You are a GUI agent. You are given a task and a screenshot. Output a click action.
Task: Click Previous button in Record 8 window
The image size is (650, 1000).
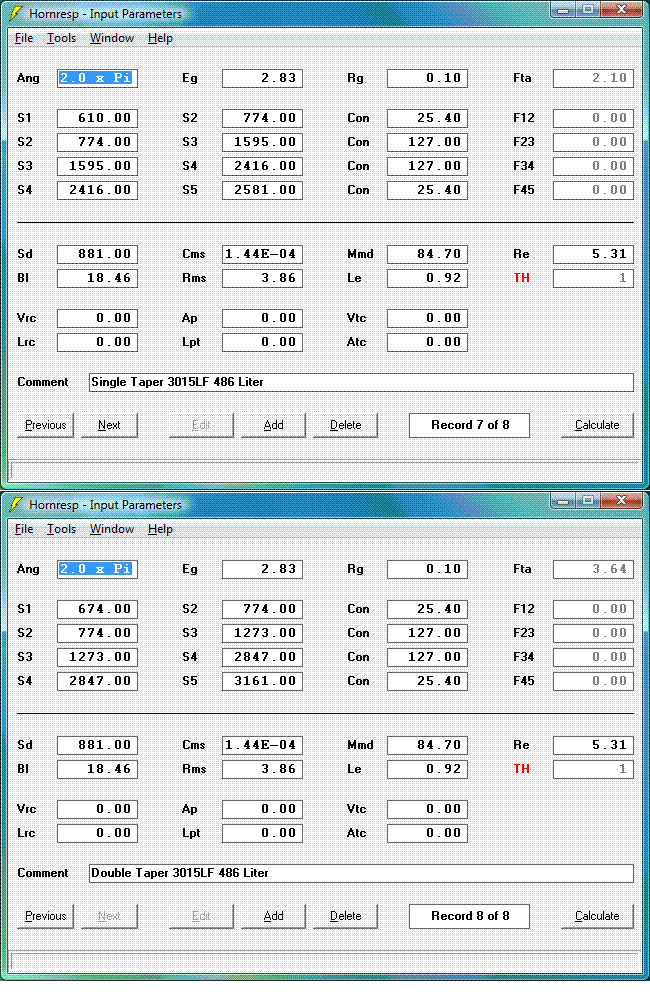point(45,916)
